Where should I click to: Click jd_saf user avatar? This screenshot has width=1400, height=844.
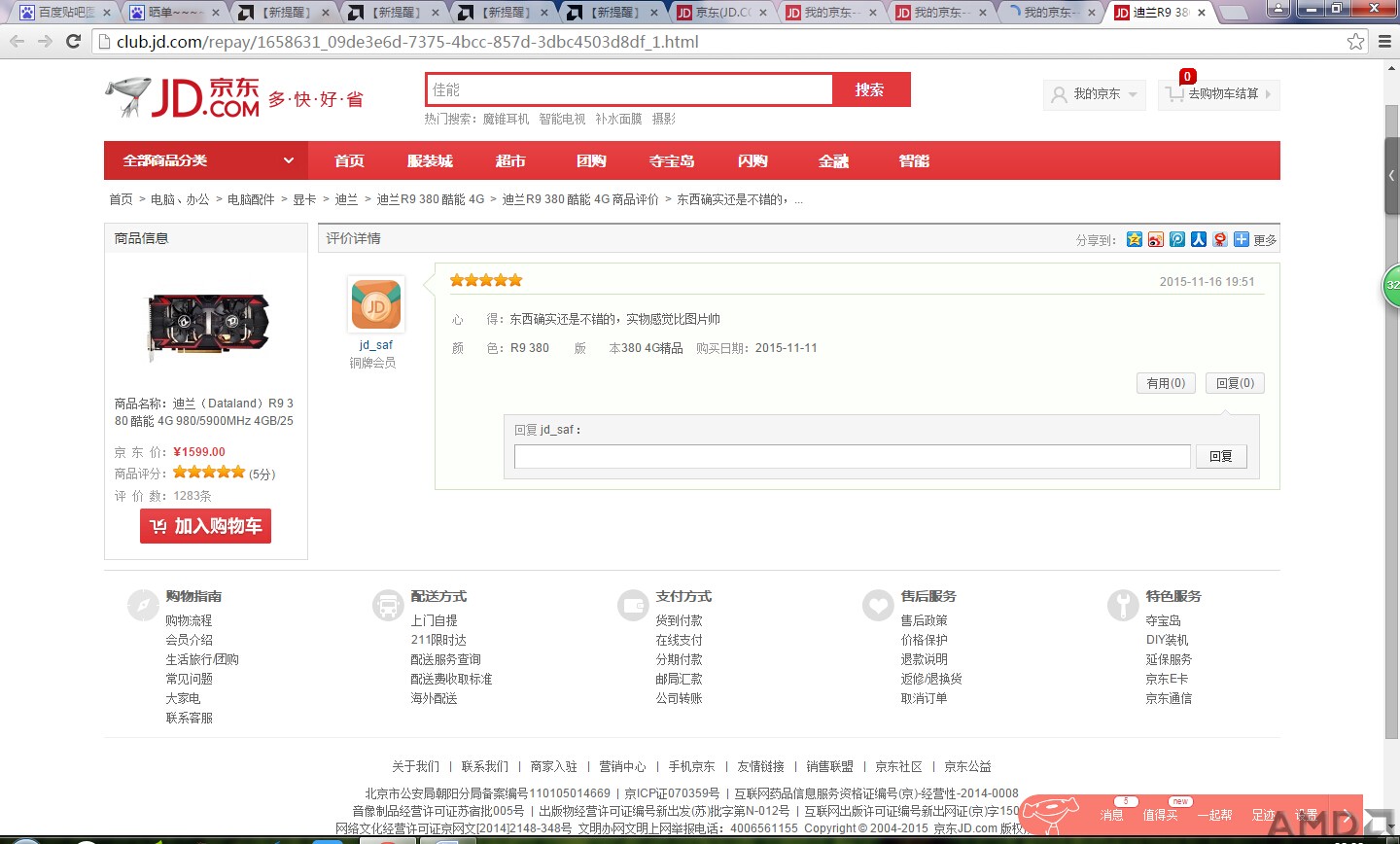pyautogui.click(x=375, y=304)
